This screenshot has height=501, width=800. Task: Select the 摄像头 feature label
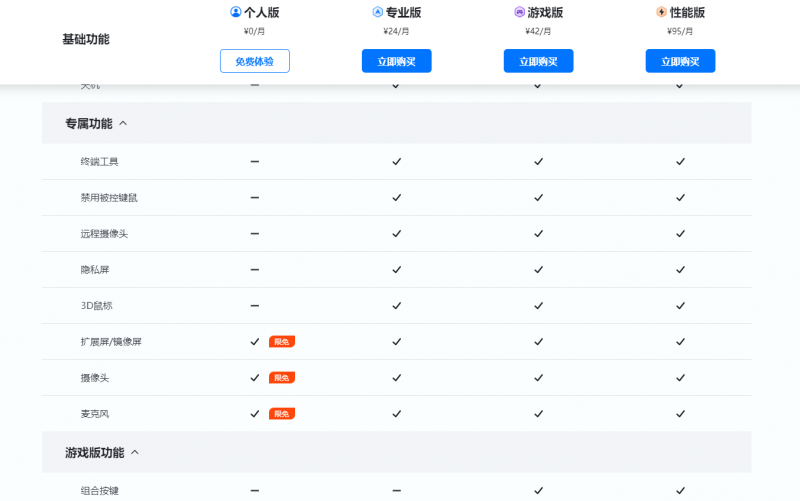pos(95,378)
